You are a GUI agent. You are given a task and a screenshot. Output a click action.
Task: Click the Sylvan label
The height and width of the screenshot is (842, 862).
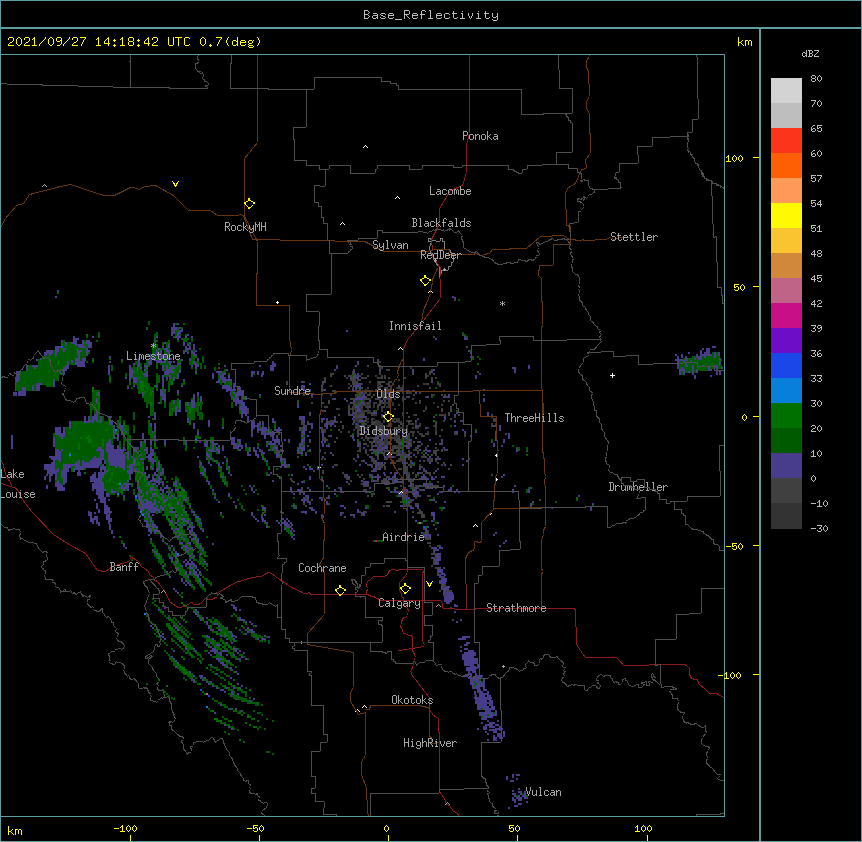click(x=390, y=245)
